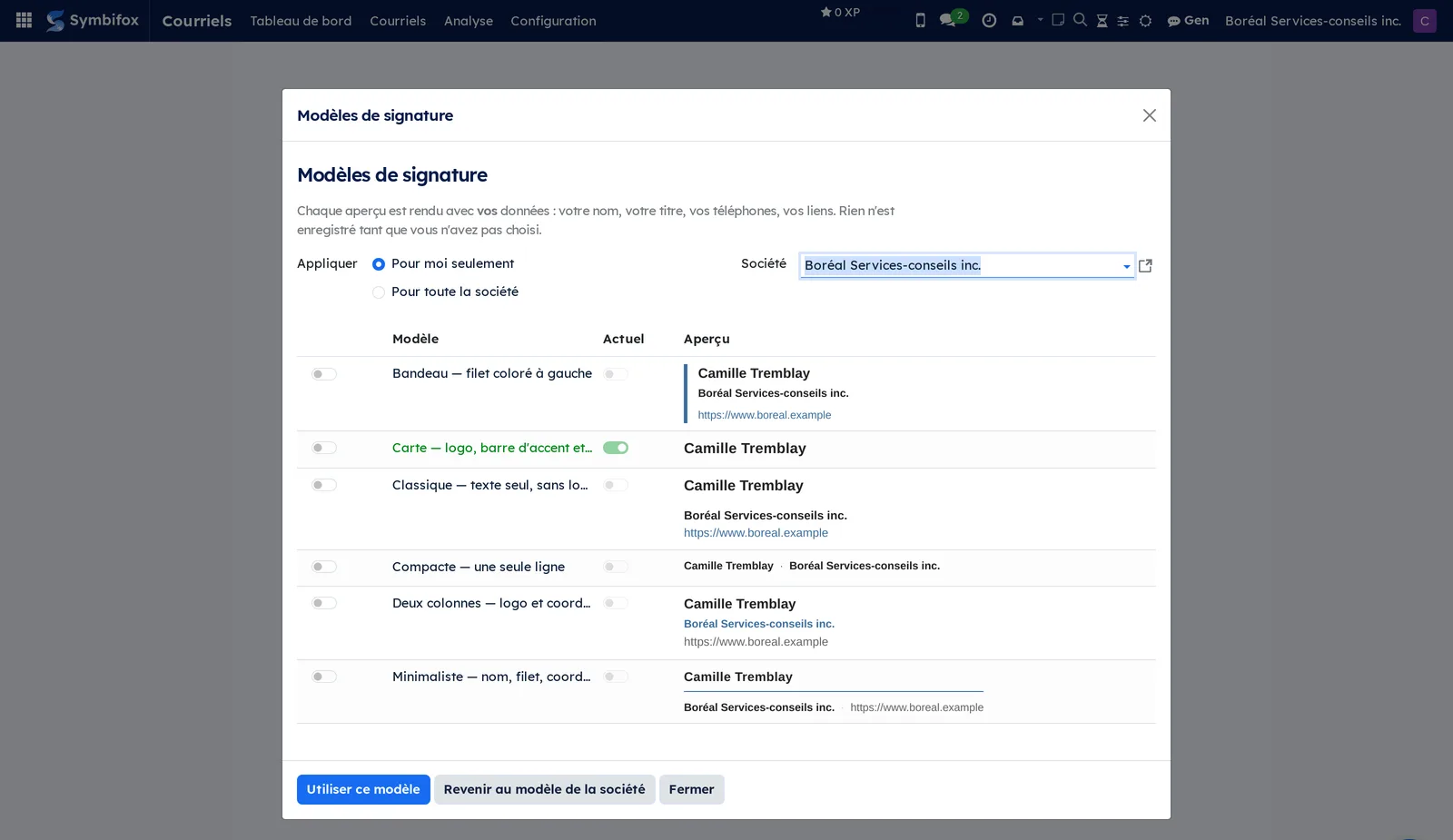The image size is (1453, 840).
Task: Click Camille Tremblay in Minimaliste preview
Action: (738, 677)
